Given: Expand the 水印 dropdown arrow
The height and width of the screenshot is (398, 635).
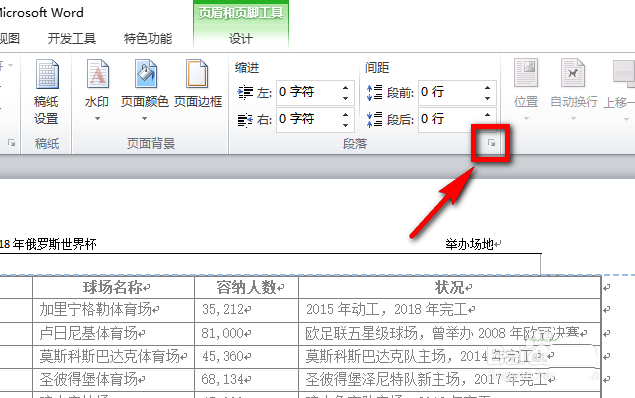Looking at the screenshot, I should click(97, 119).
